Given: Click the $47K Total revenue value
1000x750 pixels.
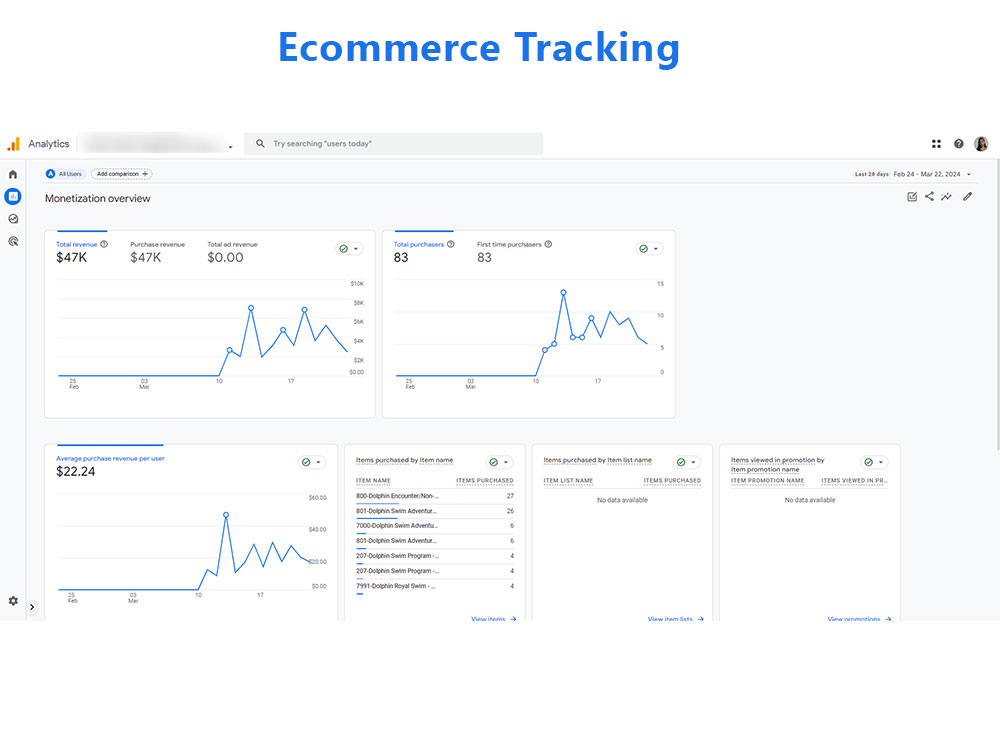Looking at the screenshot, I should pos(71,258).
